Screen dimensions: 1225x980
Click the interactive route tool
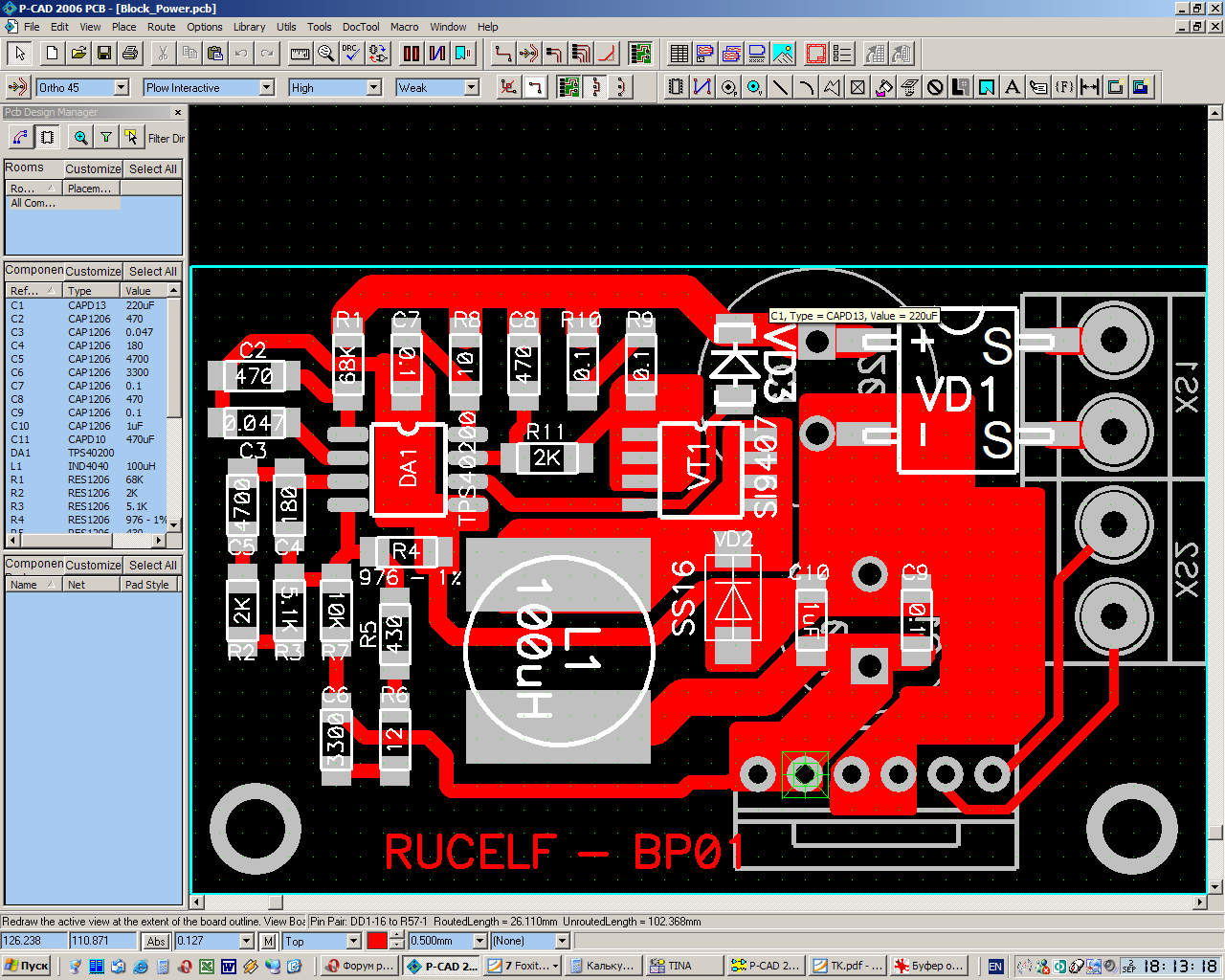click(x=528, y=53)
